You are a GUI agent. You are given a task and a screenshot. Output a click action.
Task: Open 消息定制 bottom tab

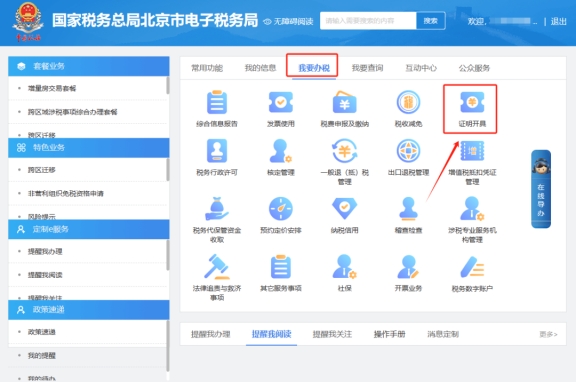[443, 334]
